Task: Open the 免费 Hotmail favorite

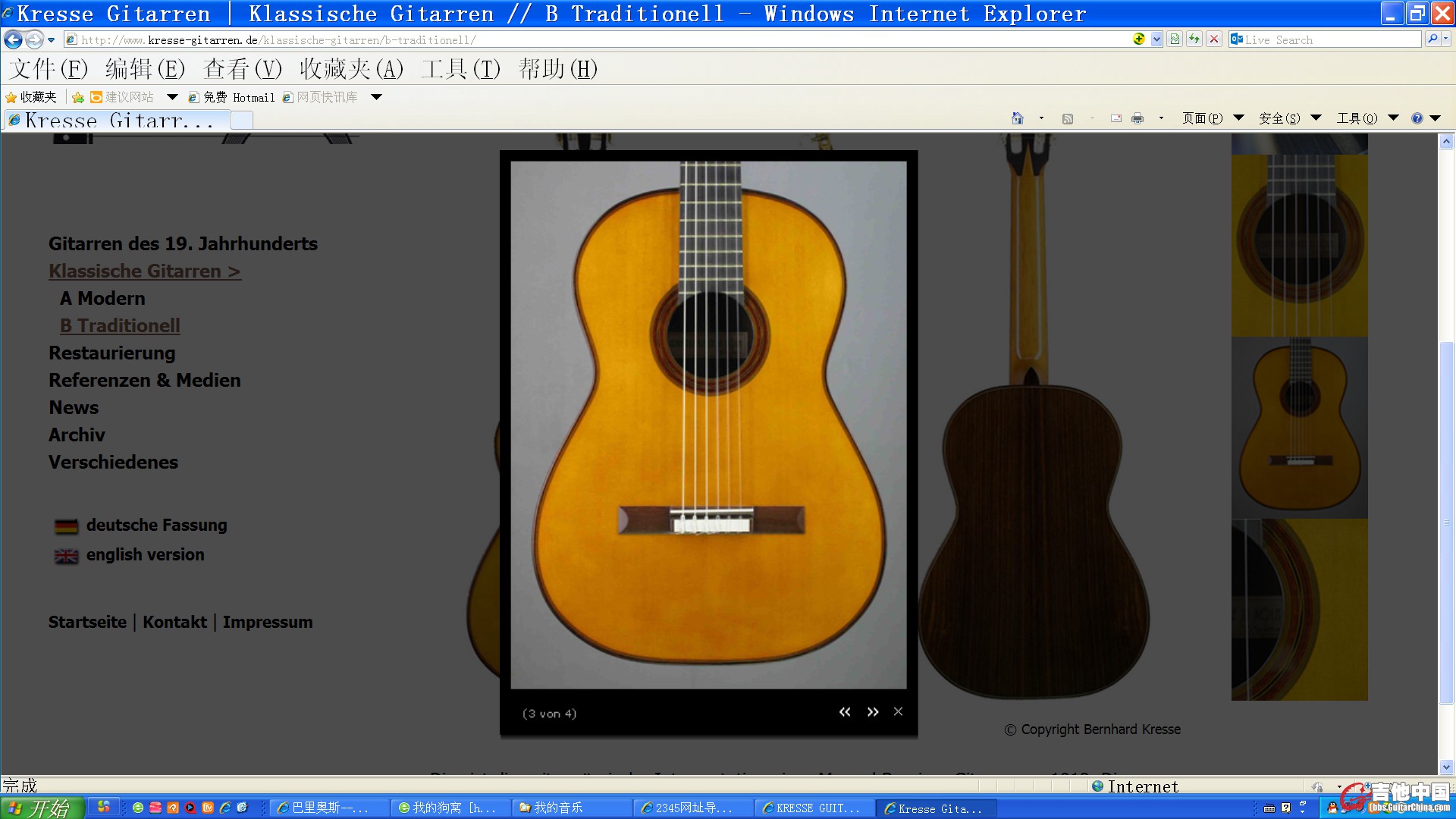Action: (x=231, y=97)
